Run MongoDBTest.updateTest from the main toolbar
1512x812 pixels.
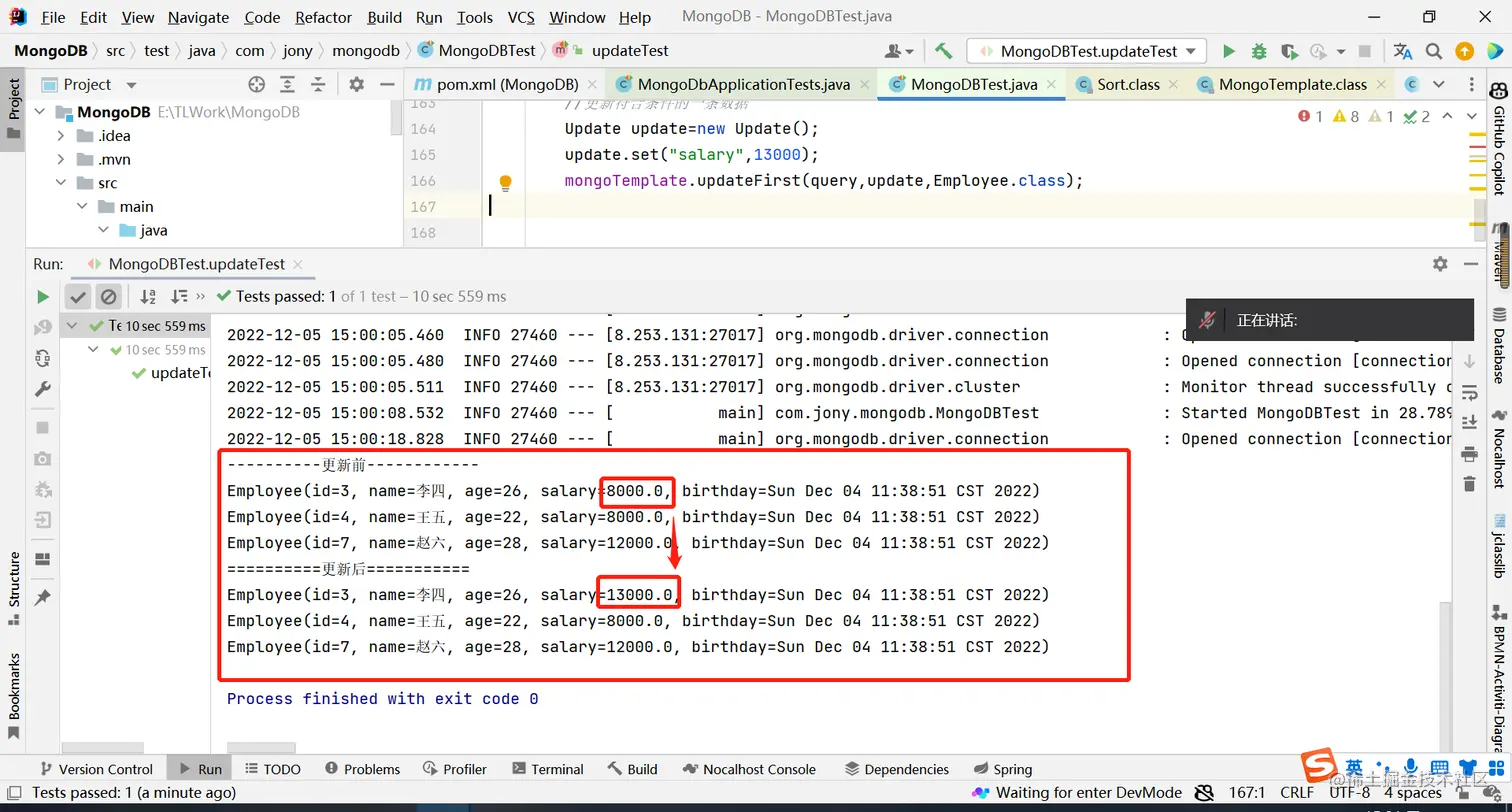click(x=1229, y=51)
